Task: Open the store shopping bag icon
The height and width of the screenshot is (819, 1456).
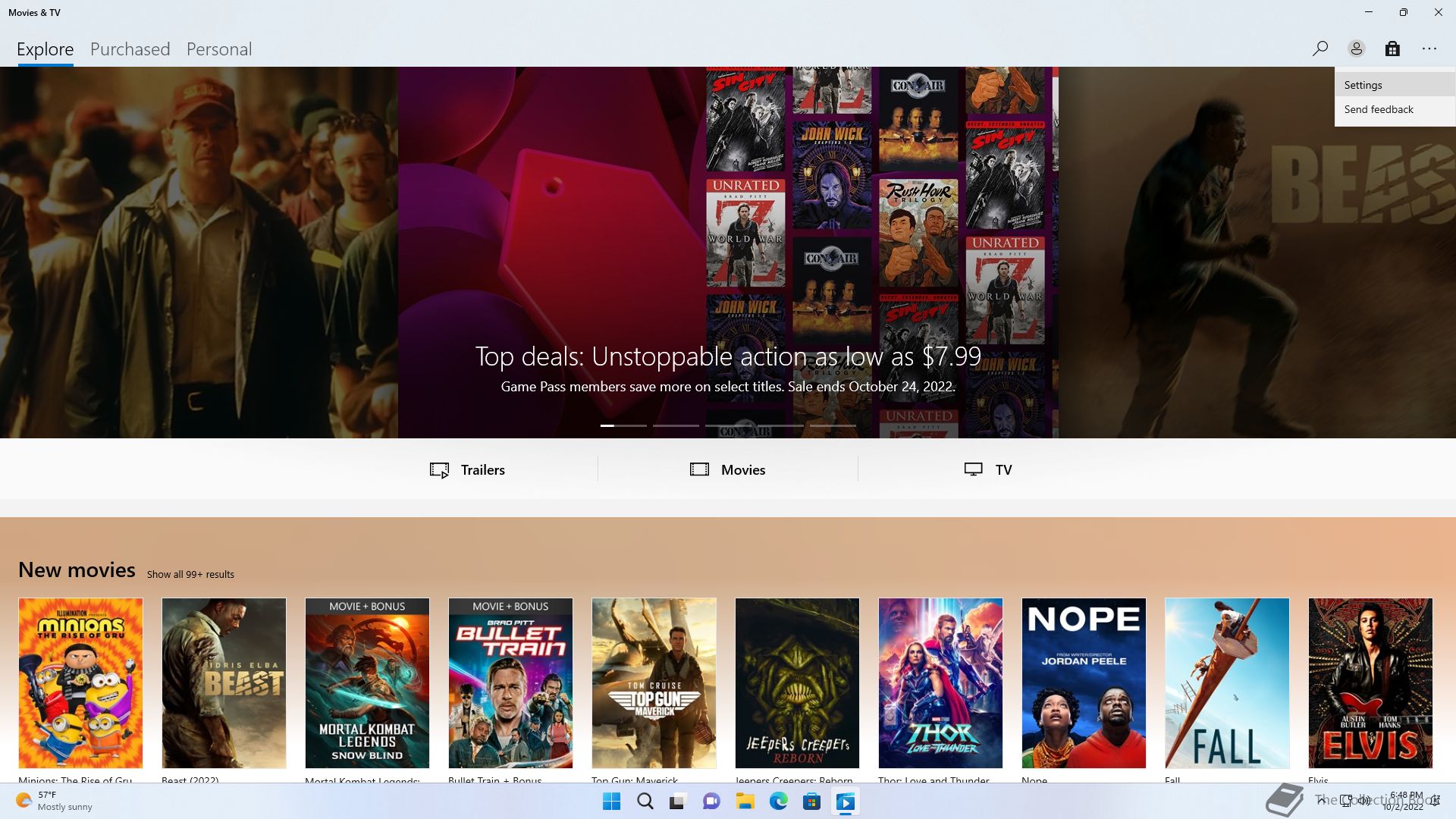Action: tap(1392, 49)
